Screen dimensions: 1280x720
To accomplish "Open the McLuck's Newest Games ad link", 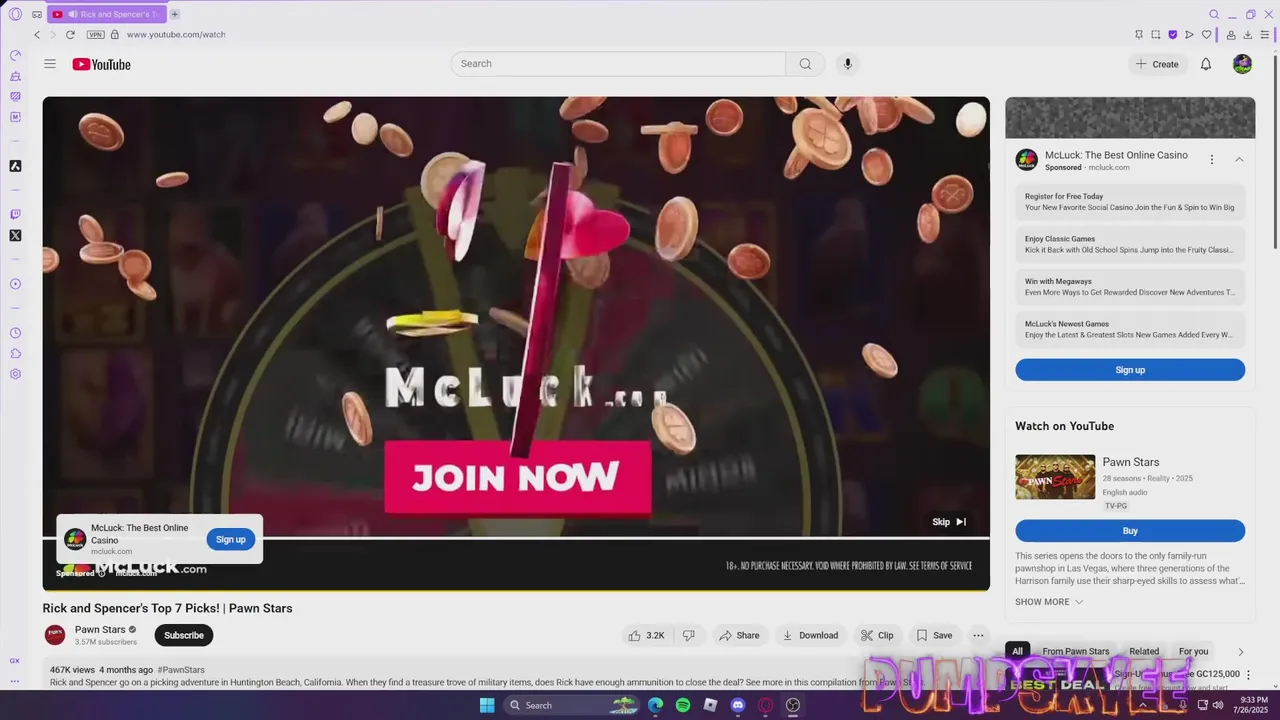I will pyautogui.click(x=1130, y=329).
